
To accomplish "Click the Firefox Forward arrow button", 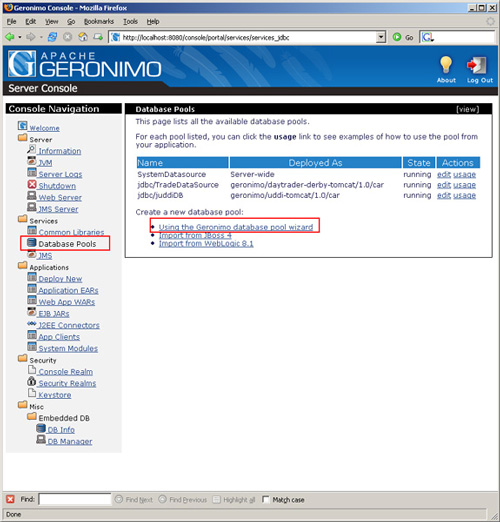I will pos(30,37).
